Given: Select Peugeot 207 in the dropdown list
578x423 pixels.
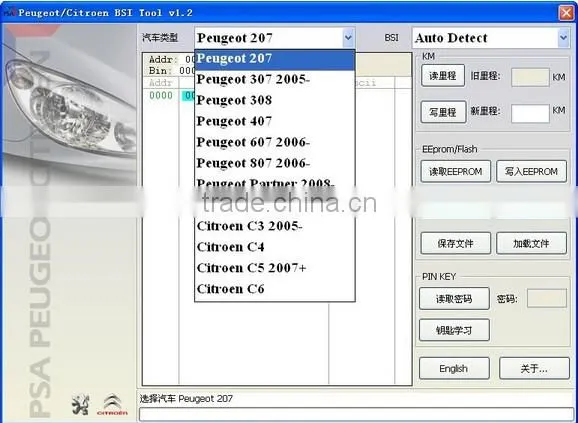Looking at the screenshot, I should pyautogui.click(x=275, y=60).
